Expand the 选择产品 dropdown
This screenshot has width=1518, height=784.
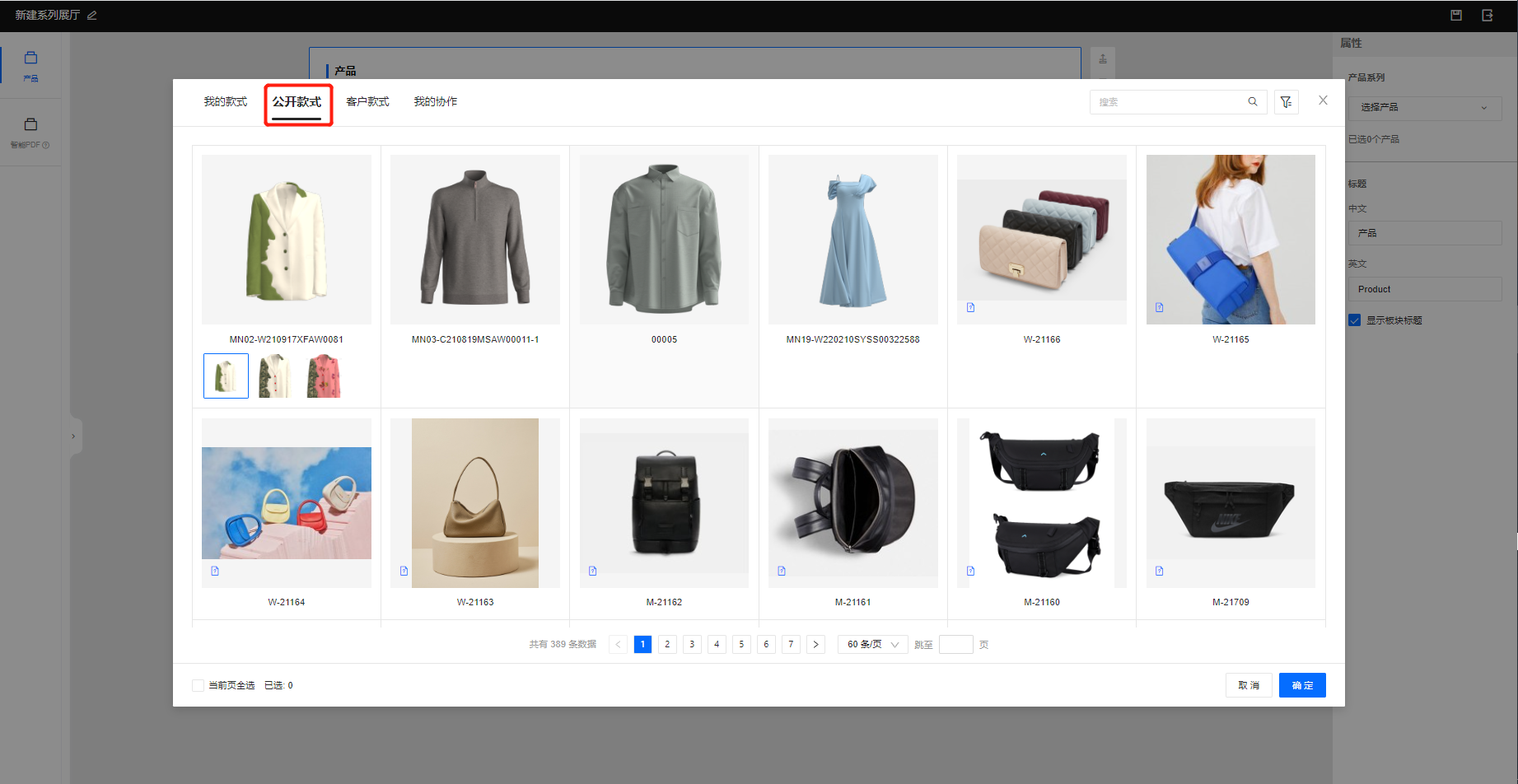1424,108
